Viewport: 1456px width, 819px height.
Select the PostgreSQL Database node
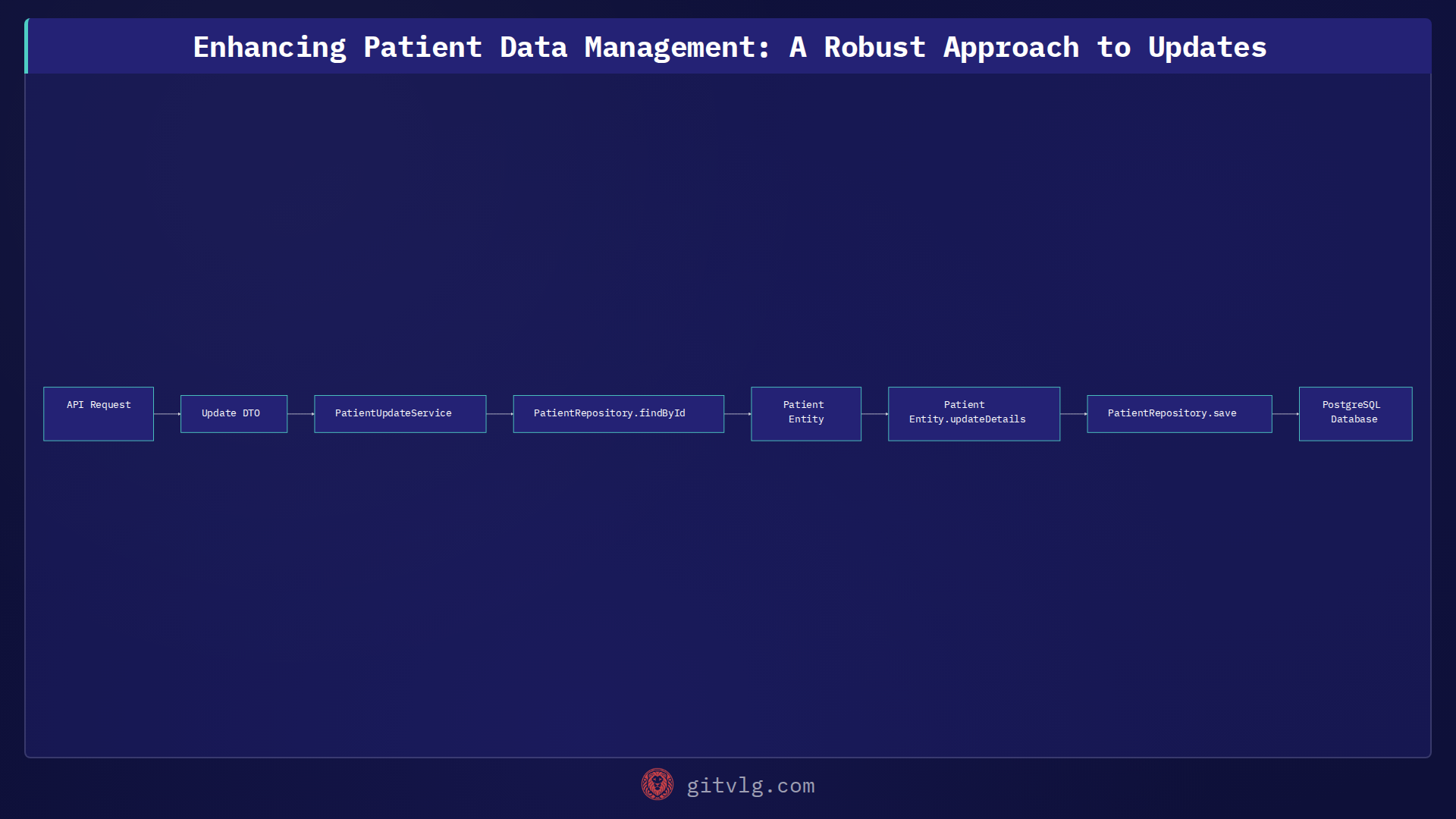1356,414
